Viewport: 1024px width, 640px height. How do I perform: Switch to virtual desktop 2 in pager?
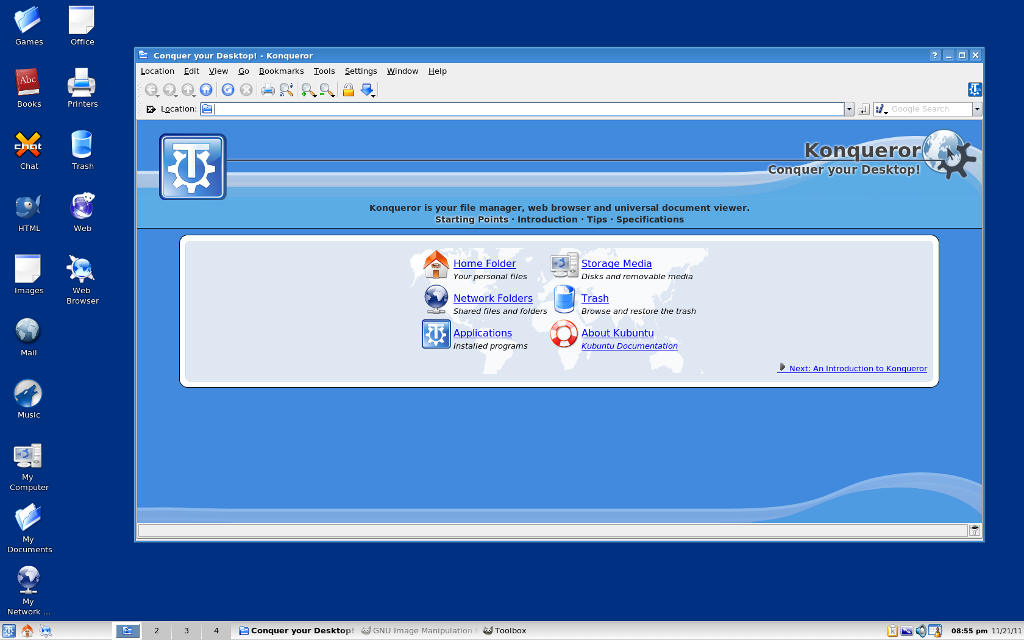click(x=156, y=631)
